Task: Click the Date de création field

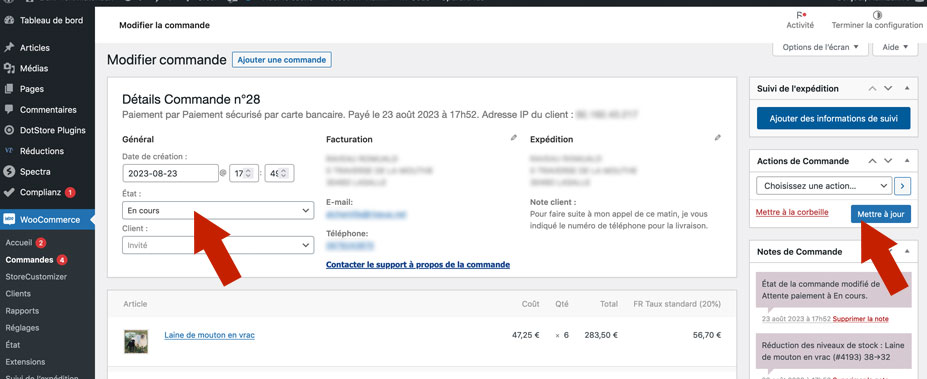Action: [x=170, y=174]
